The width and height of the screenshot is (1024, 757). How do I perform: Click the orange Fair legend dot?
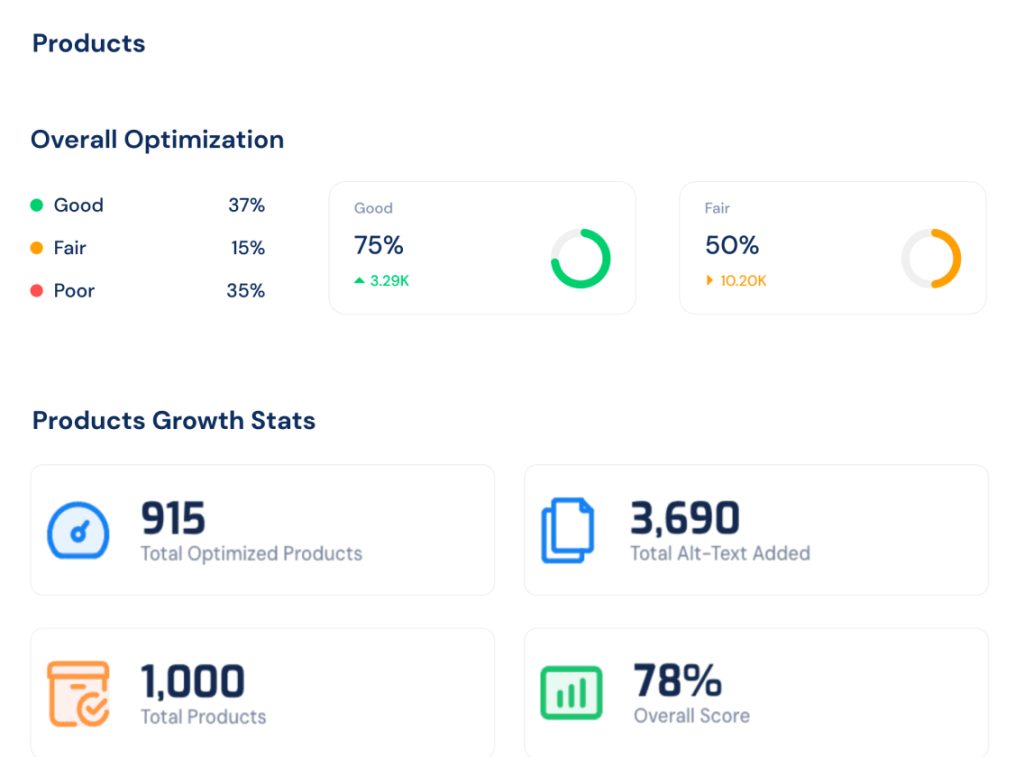(37, 248)
